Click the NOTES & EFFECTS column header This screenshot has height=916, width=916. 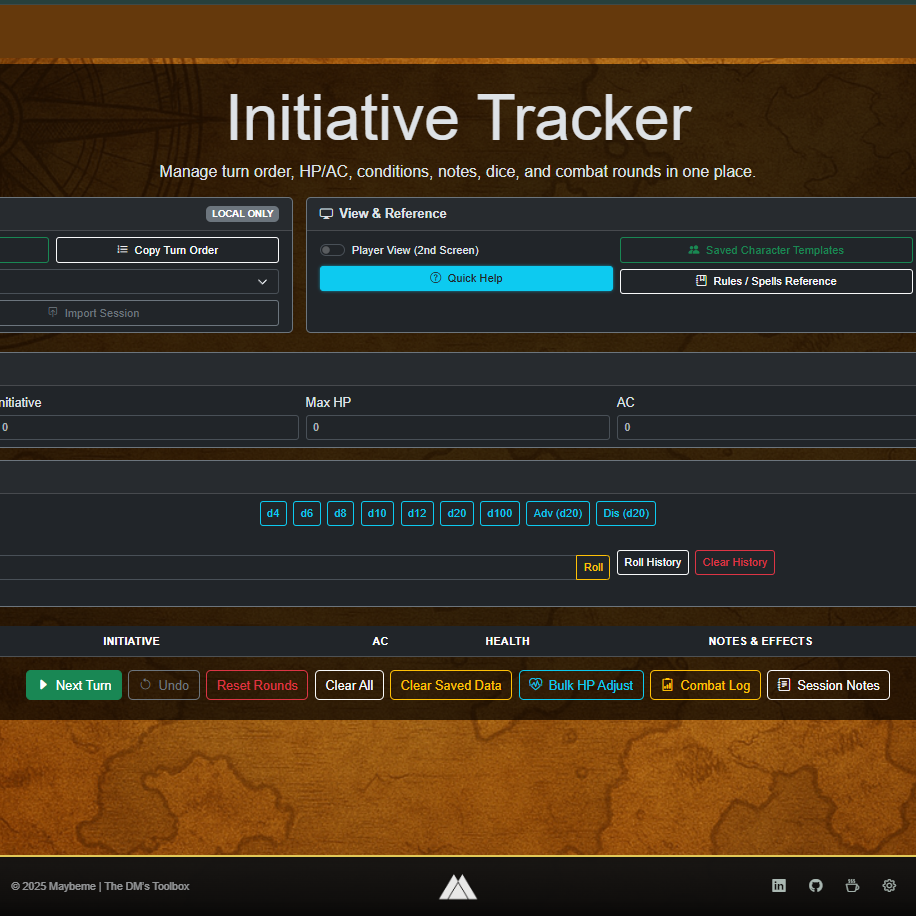[761, 641]
